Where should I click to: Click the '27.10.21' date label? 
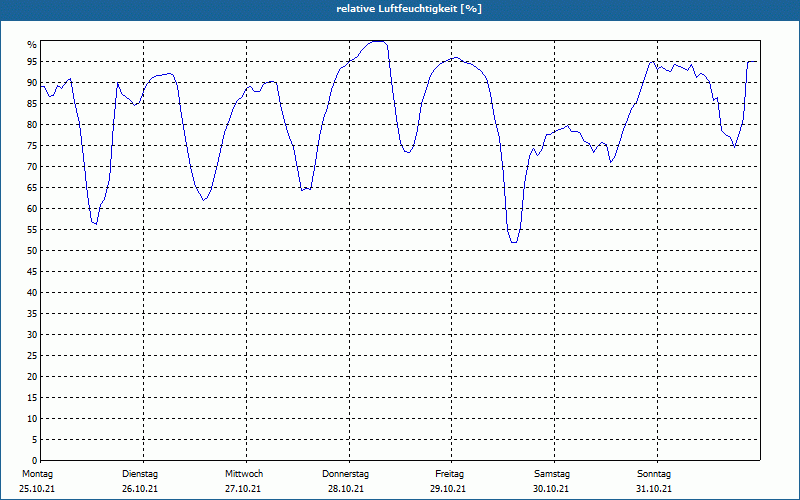coord(243,489)
